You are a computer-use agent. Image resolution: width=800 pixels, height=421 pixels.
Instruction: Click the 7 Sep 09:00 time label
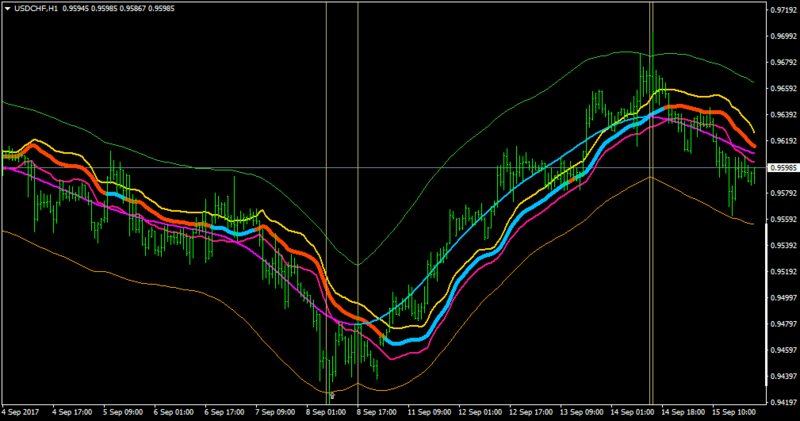(x=275, y=412)
